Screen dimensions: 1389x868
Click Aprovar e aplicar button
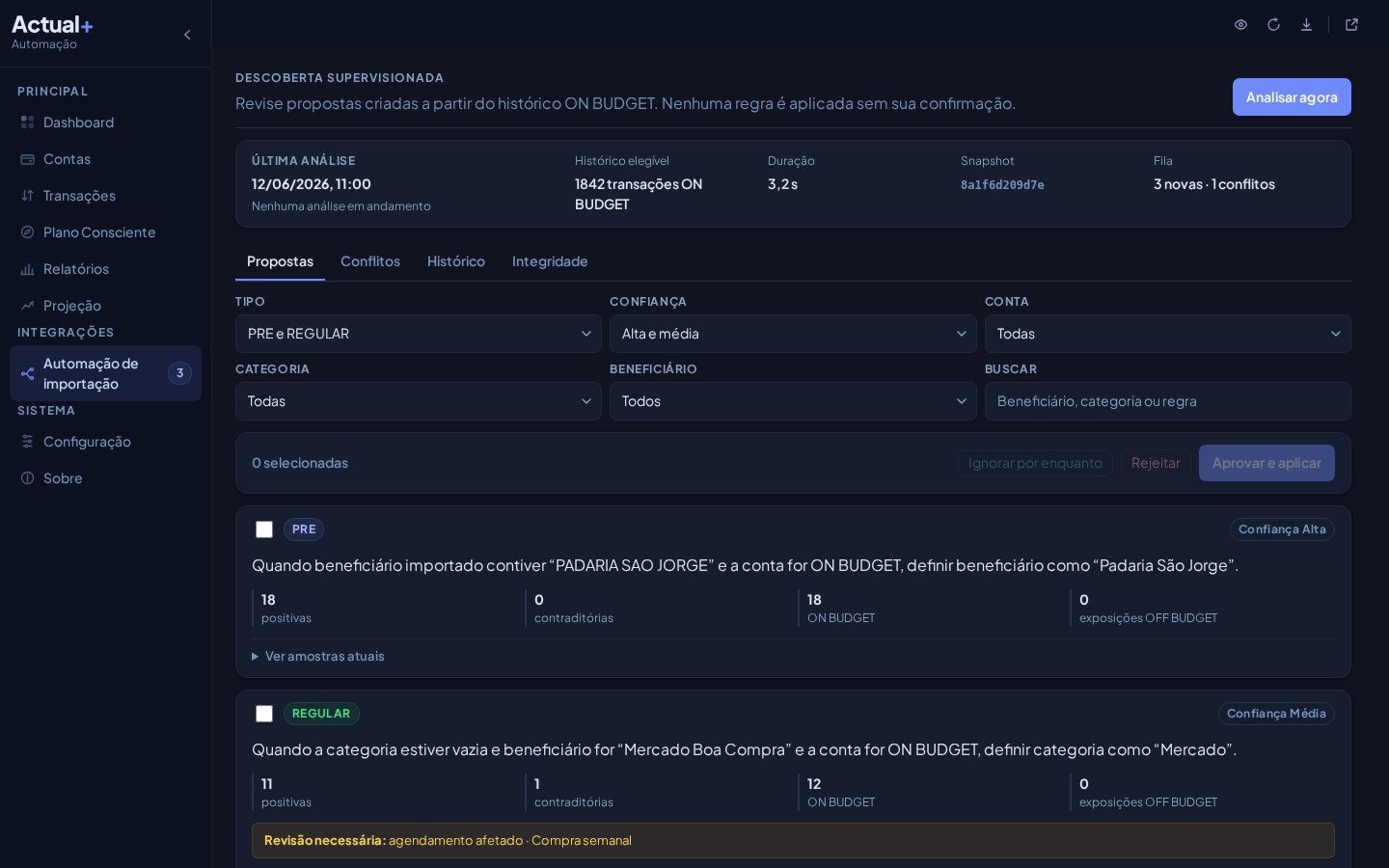coord(1266,463)
